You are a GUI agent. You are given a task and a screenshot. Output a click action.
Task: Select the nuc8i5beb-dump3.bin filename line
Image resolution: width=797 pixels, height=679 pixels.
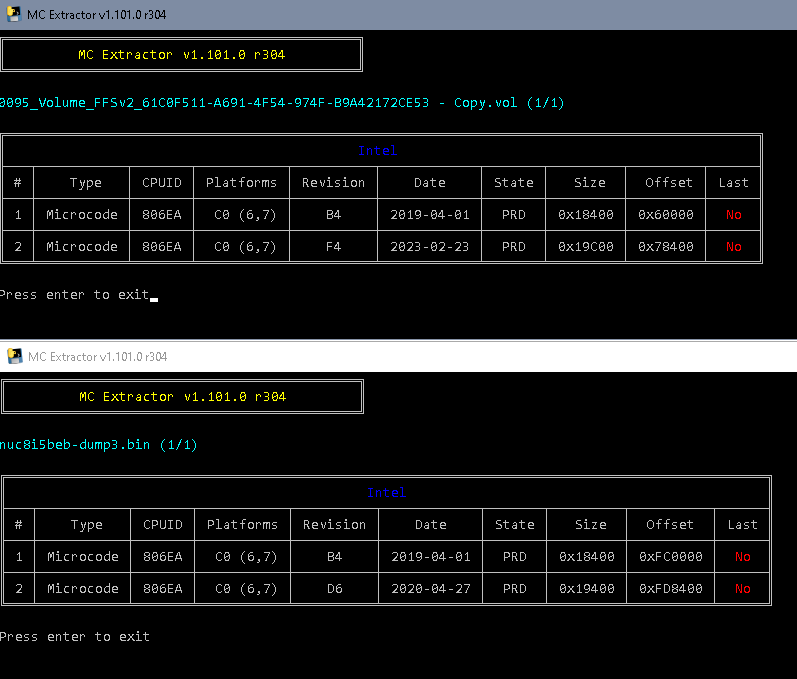pyautogui.click(x=99, y=445)
